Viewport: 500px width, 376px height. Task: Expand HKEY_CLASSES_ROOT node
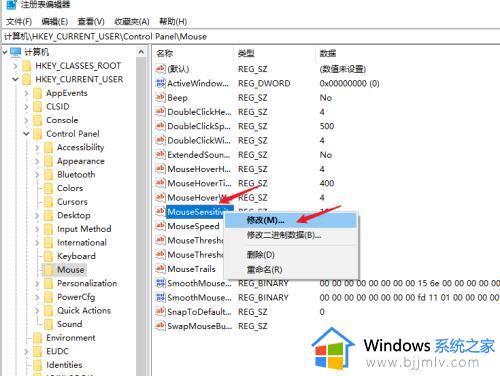click(15, 66)
